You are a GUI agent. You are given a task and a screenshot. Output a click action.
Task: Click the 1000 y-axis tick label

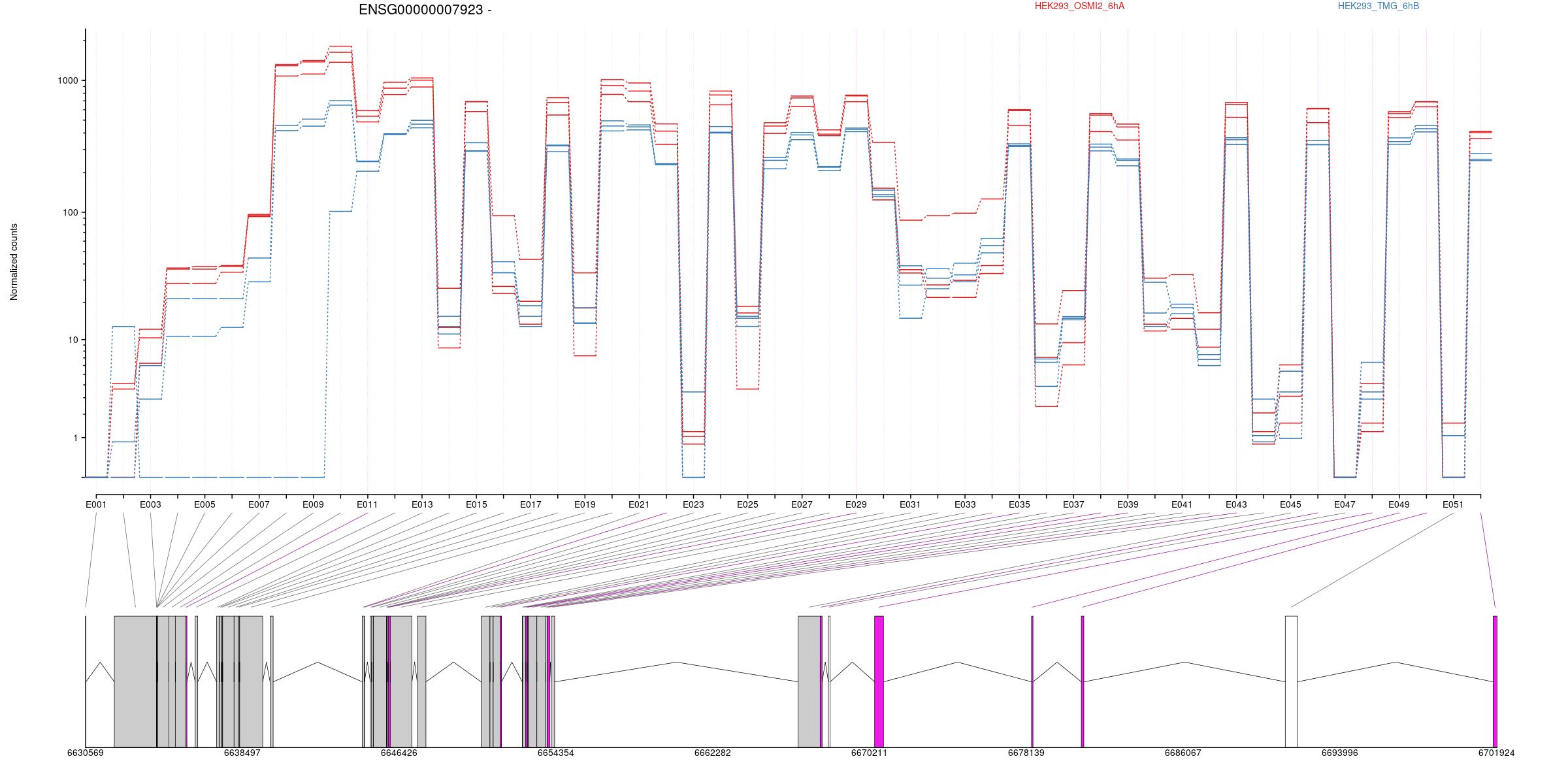tap(68, 80)
